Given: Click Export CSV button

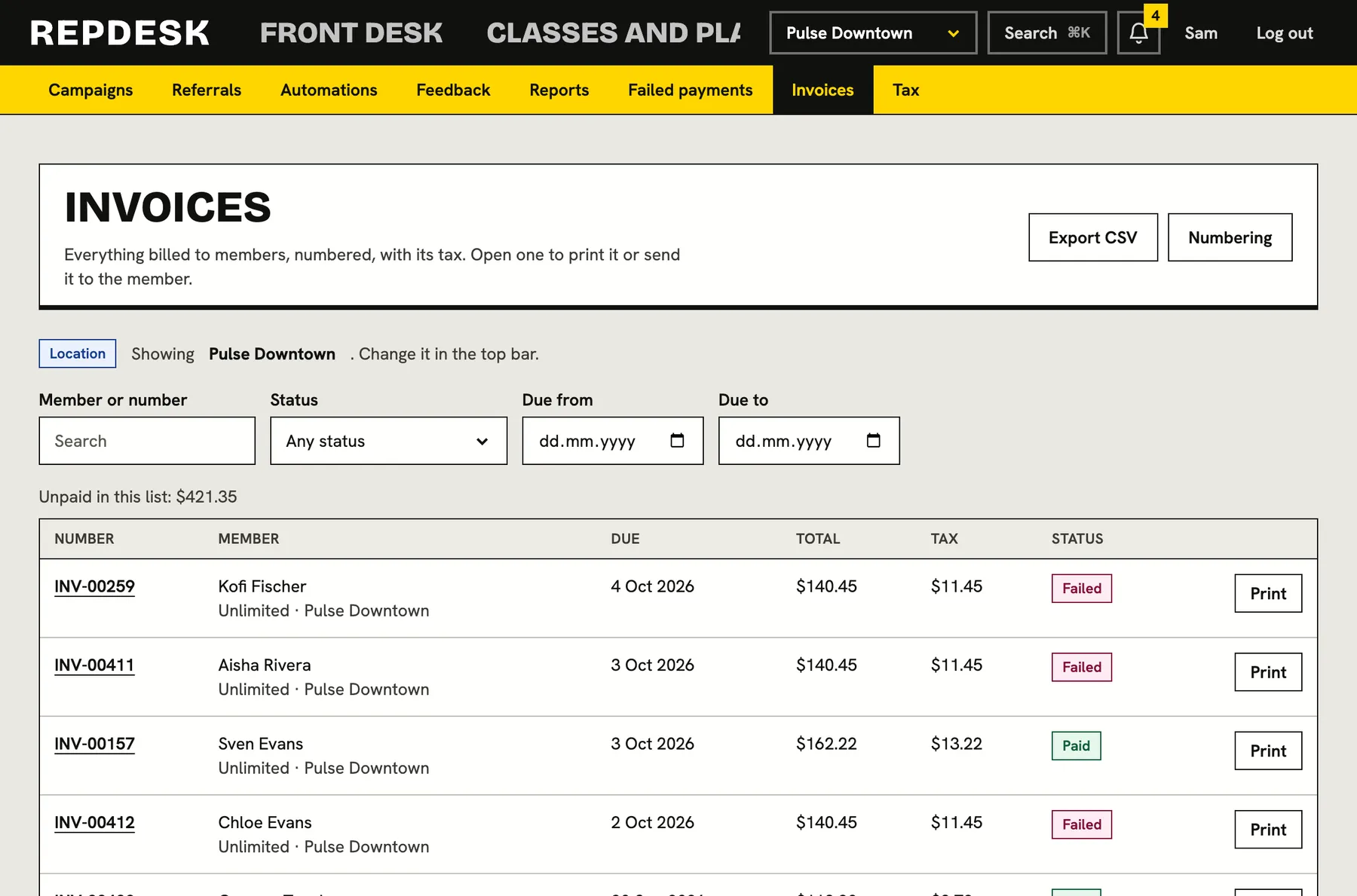Looking at the screenshot, I should 1093,237.
